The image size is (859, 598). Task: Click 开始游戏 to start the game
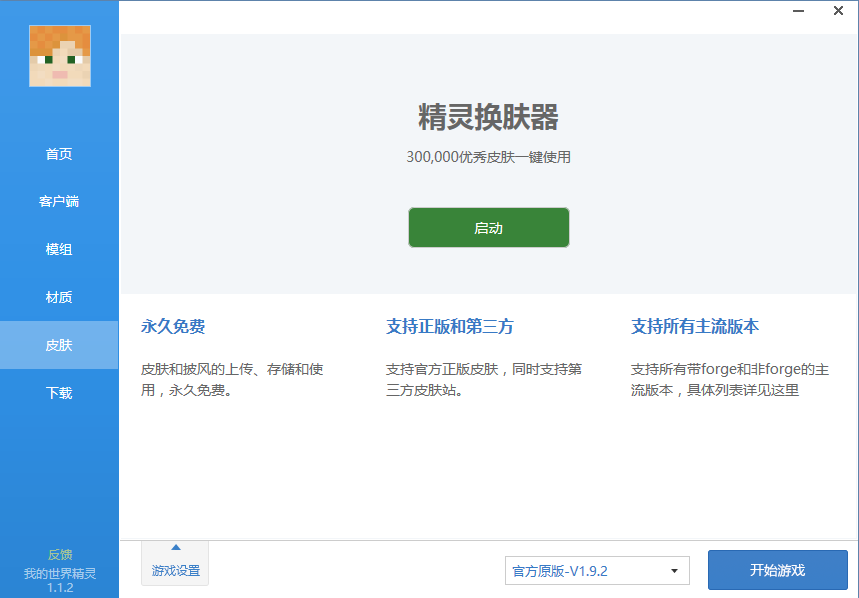779,570
